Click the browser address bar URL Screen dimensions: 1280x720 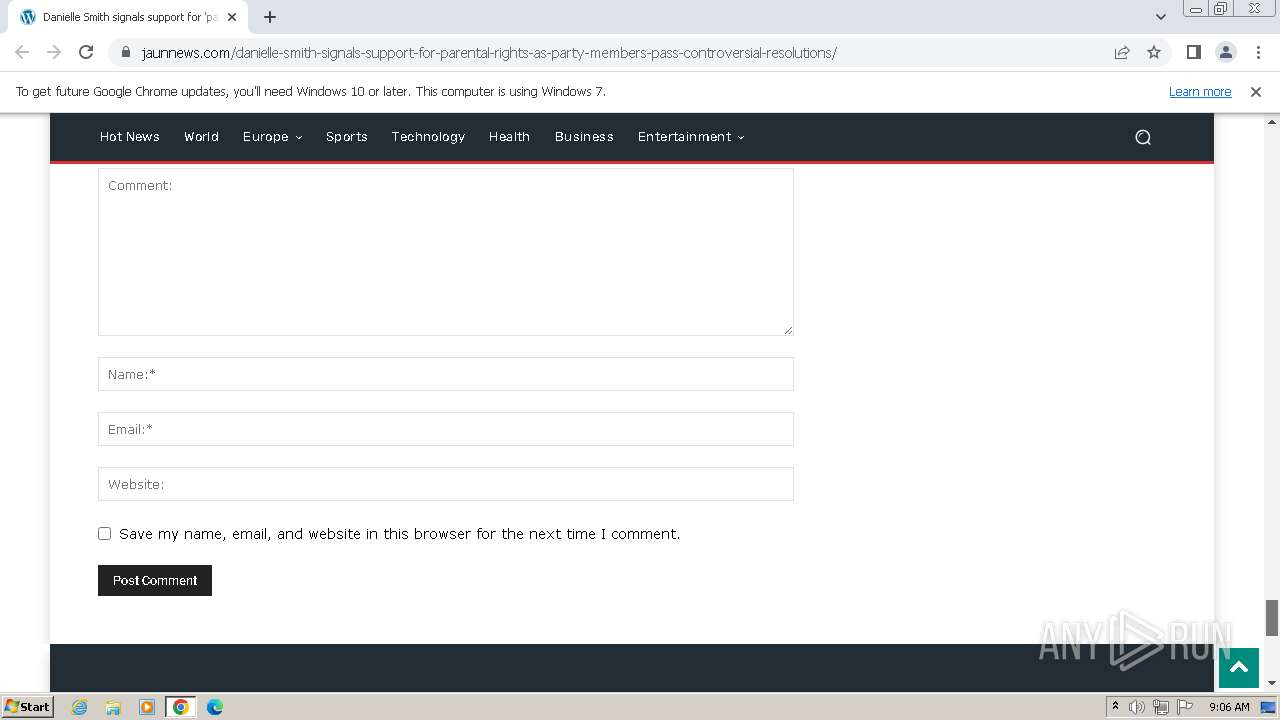489,53
